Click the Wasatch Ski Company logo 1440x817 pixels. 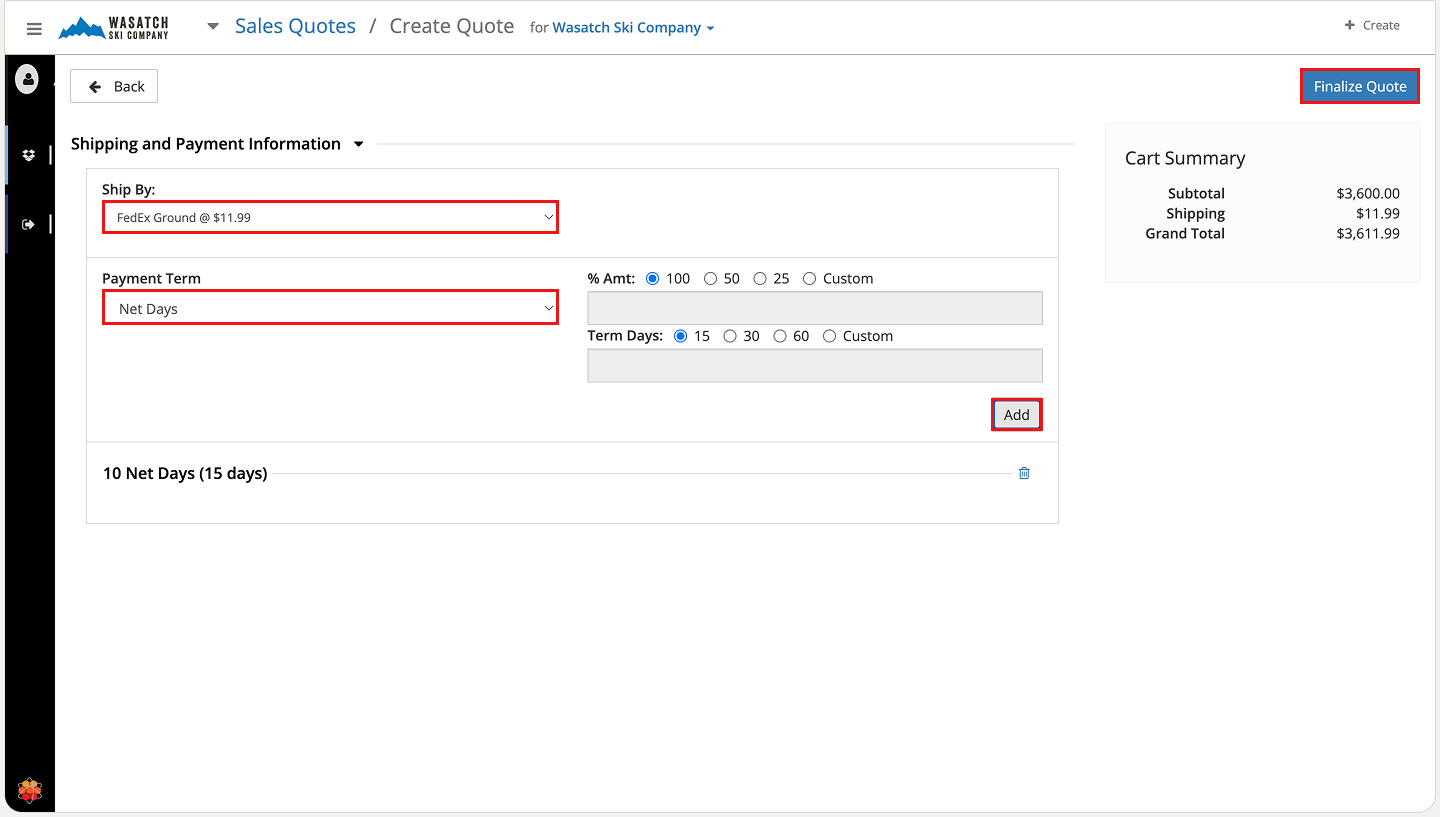click(114, 28)
